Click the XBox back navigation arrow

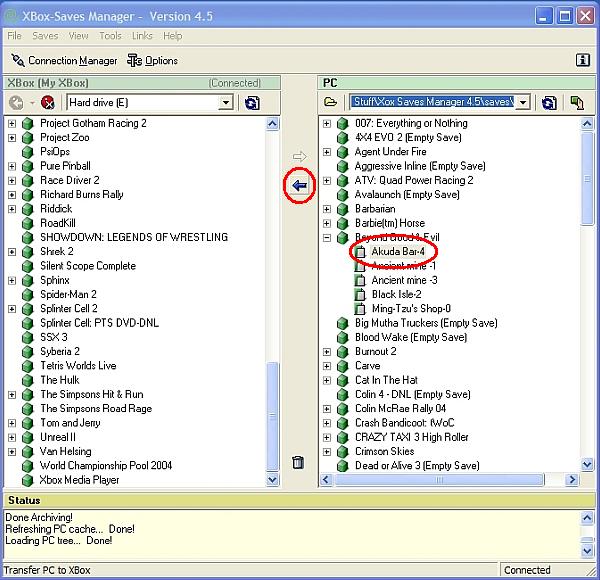tap(16, 103)
